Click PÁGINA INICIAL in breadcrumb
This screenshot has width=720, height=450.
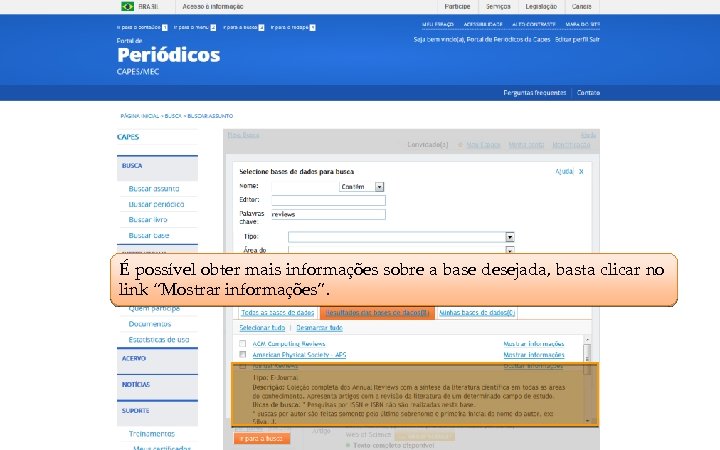(x=140, y=116)
